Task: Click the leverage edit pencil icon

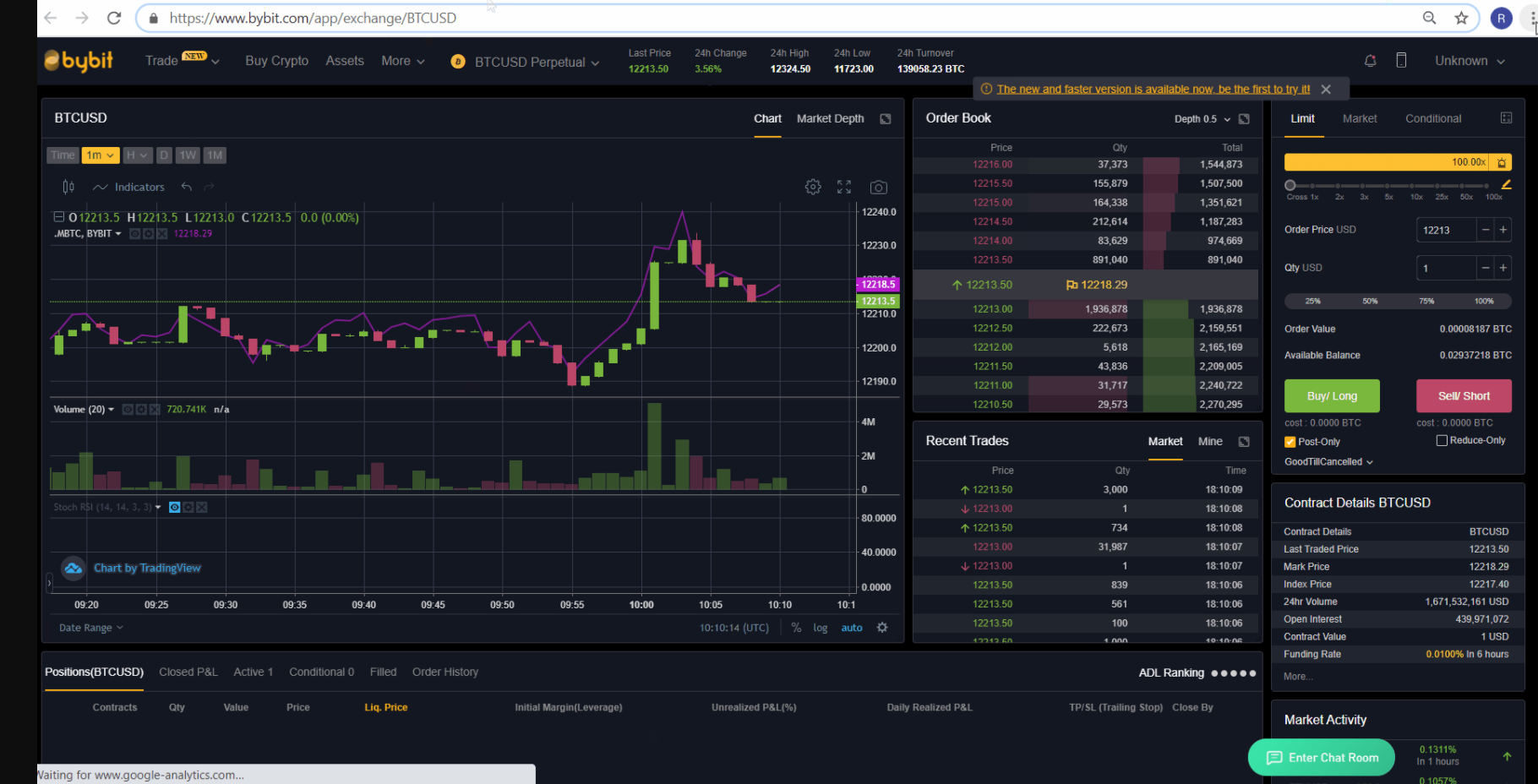Action: pyautogui.click(x=1507, y=185)
